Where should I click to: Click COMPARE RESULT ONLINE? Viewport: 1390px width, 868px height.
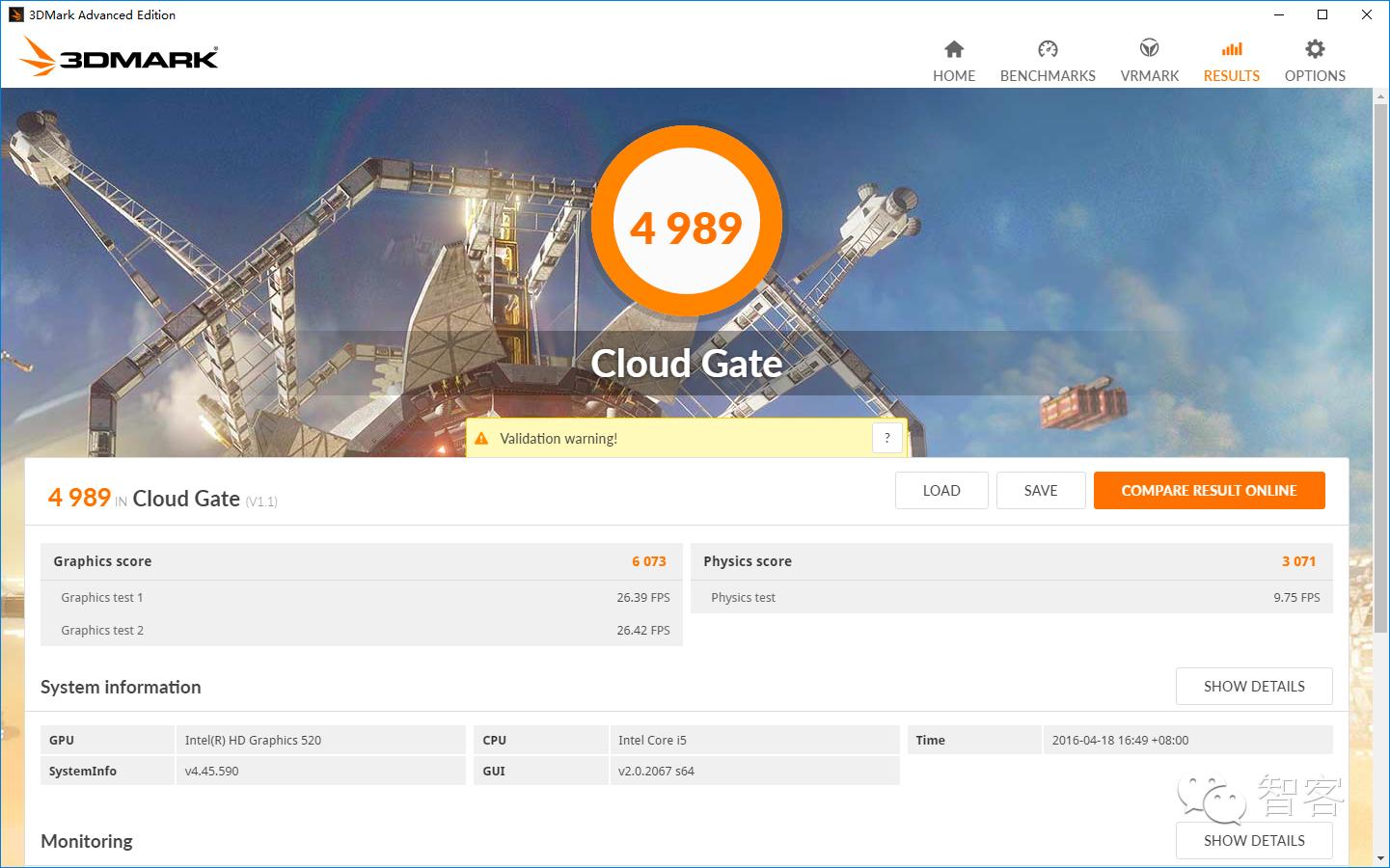click(1209, 490)
